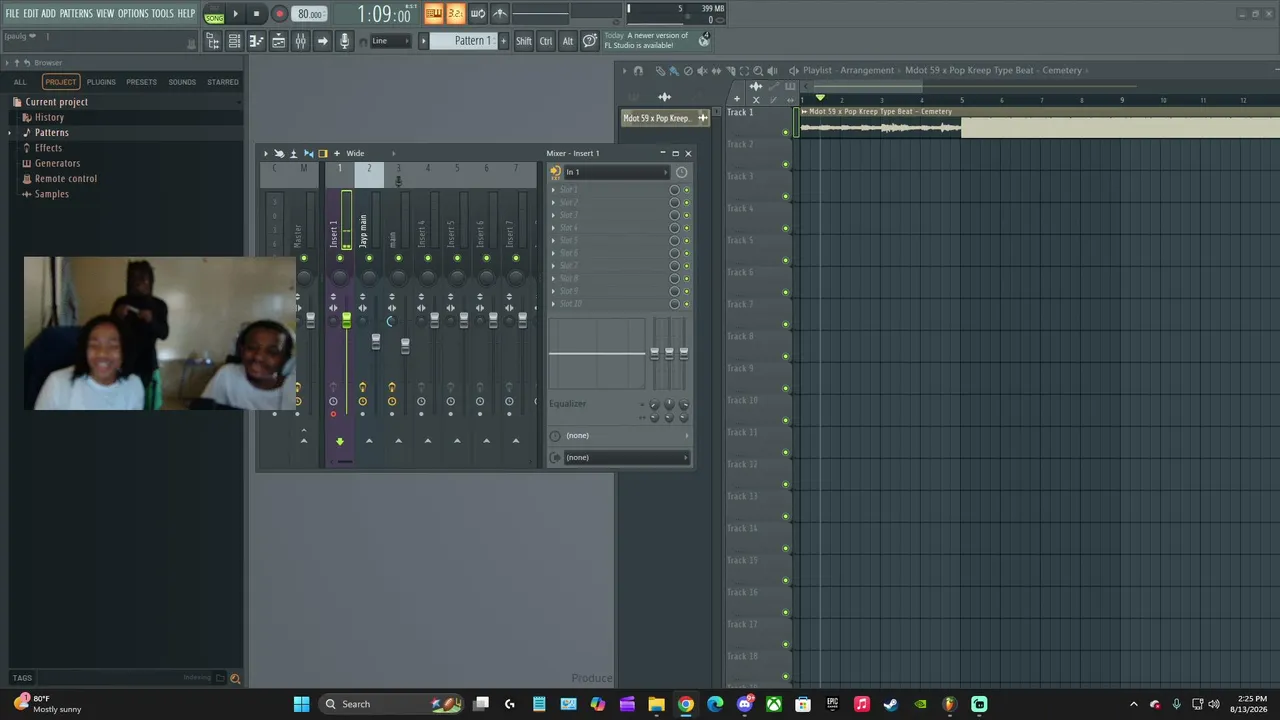Open the FILE menu

pos(12,14)
